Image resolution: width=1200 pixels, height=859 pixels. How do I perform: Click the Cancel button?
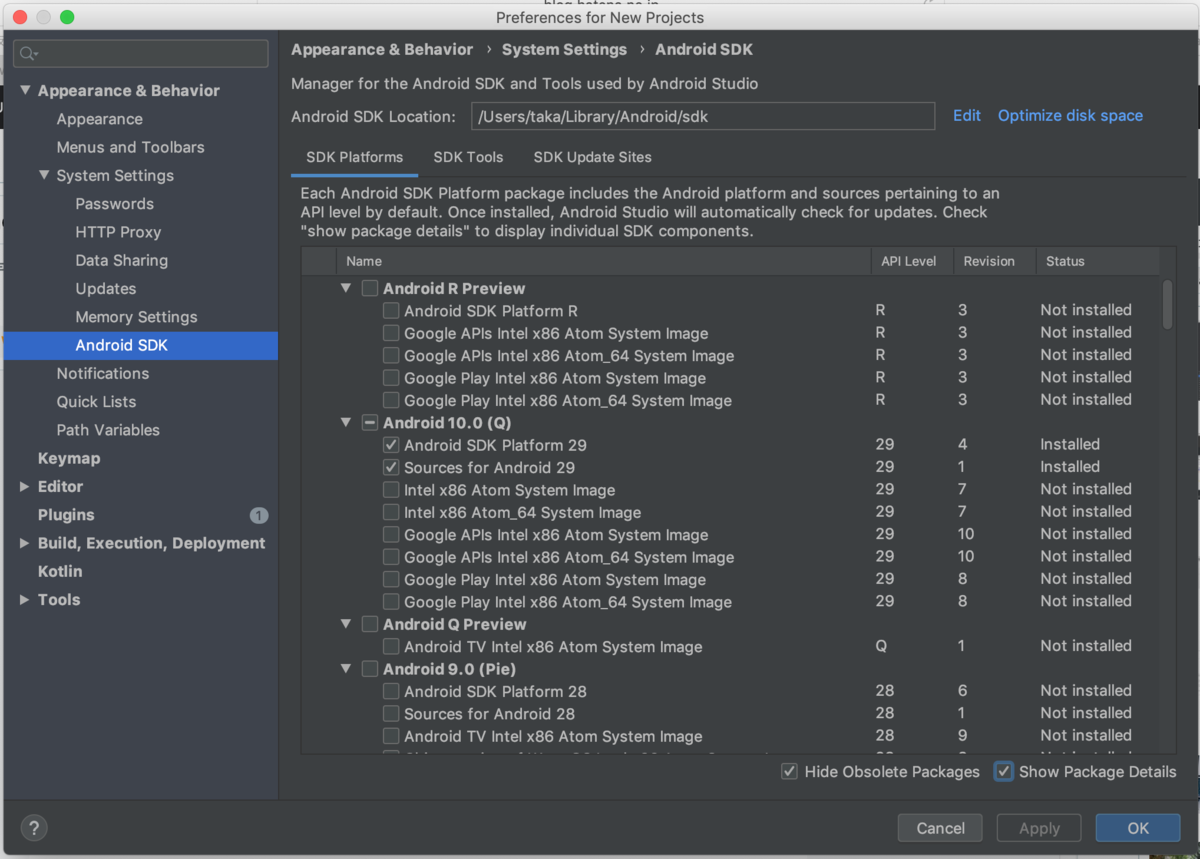click(x=940, y=828)
